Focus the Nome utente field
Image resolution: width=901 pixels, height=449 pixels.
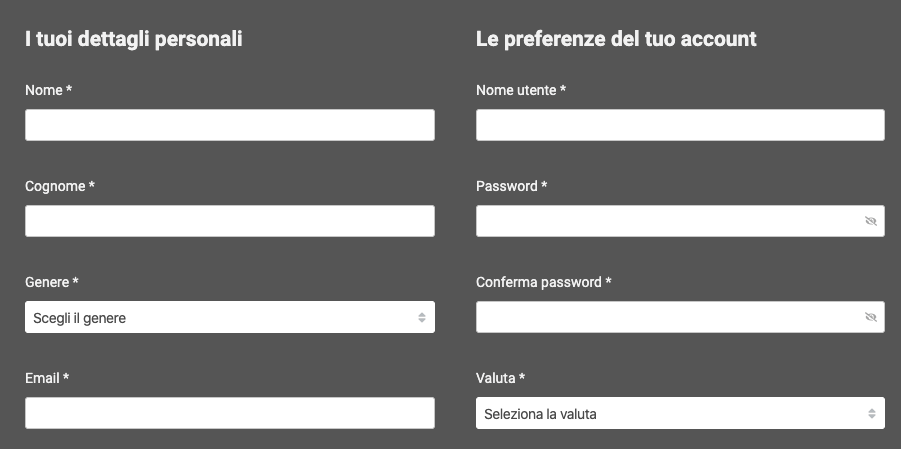tap(680, 125)
